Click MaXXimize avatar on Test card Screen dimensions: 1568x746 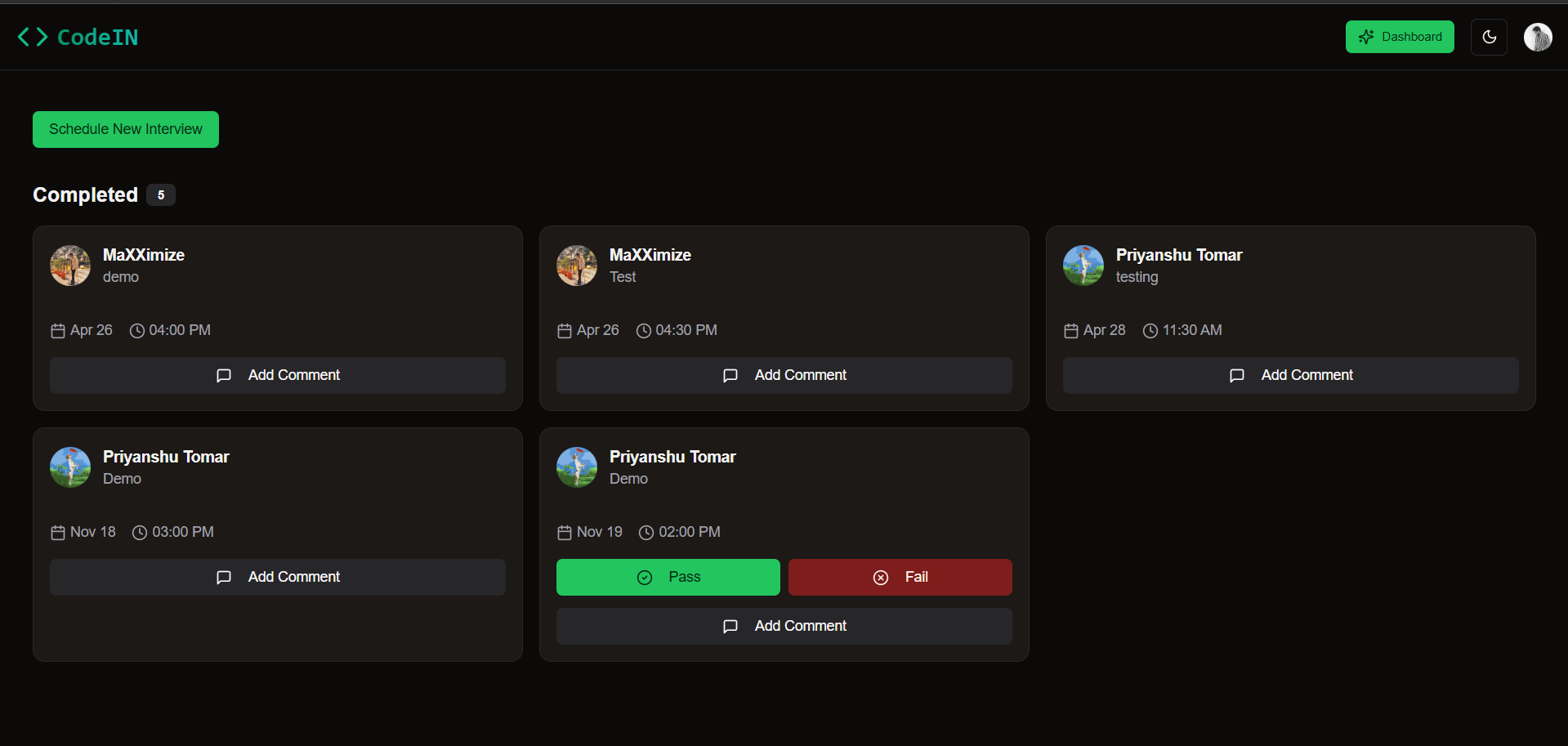pos(577,266)
